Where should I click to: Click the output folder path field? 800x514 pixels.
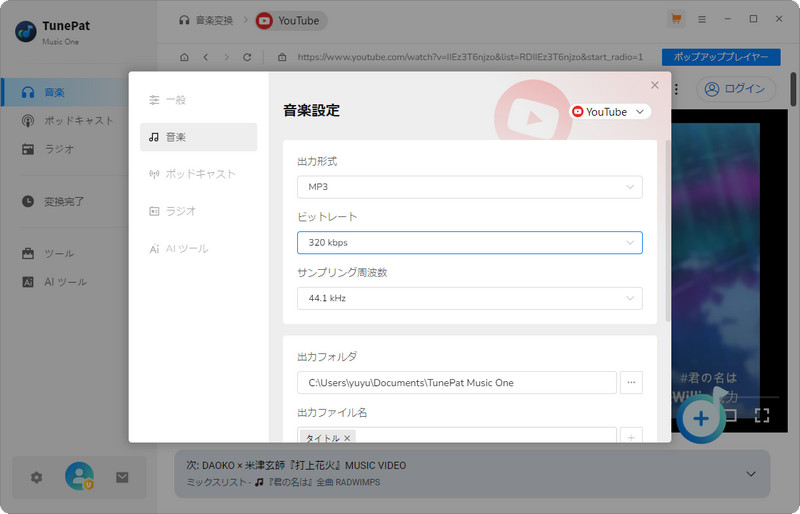click(x=457, y=382)
